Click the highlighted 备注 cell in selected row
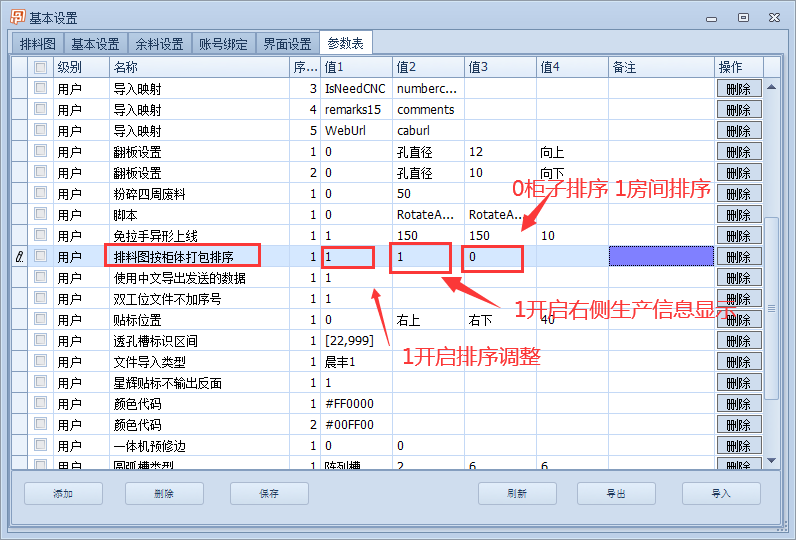796x540 pixels. [x=661, y=256]
